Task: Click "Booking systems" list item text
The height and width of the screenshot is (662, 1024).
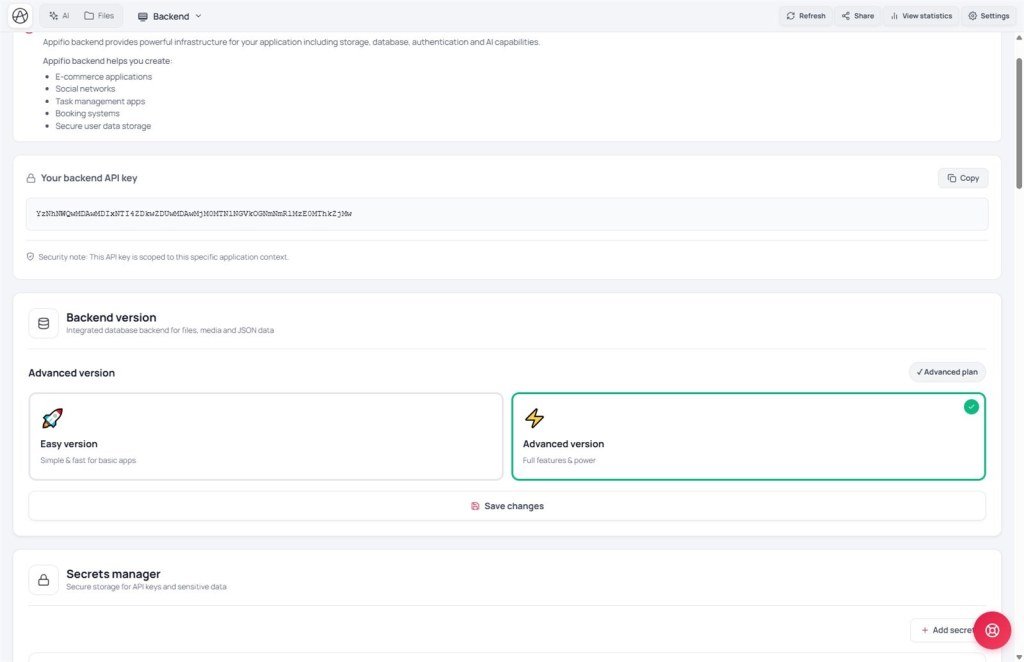Action: tap(88, 114)
